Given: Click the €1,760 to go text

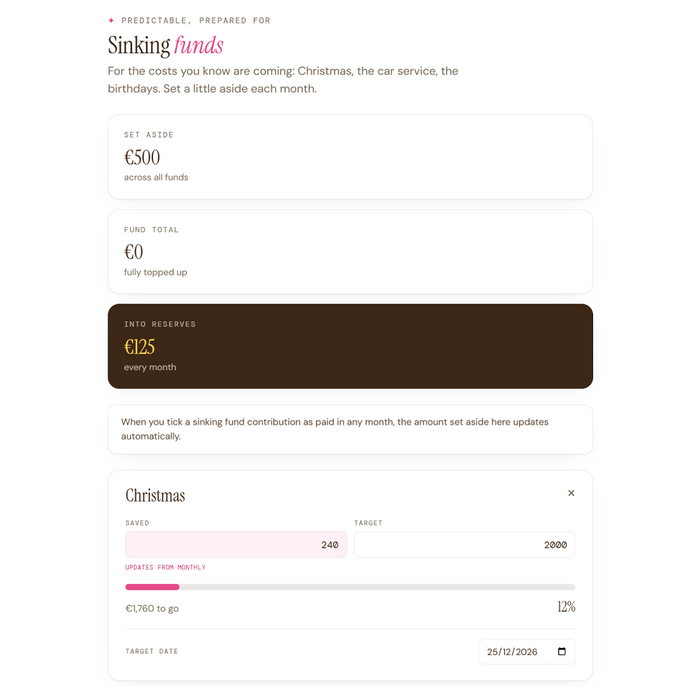Looking at the screenshot, I should coord(152,608).
